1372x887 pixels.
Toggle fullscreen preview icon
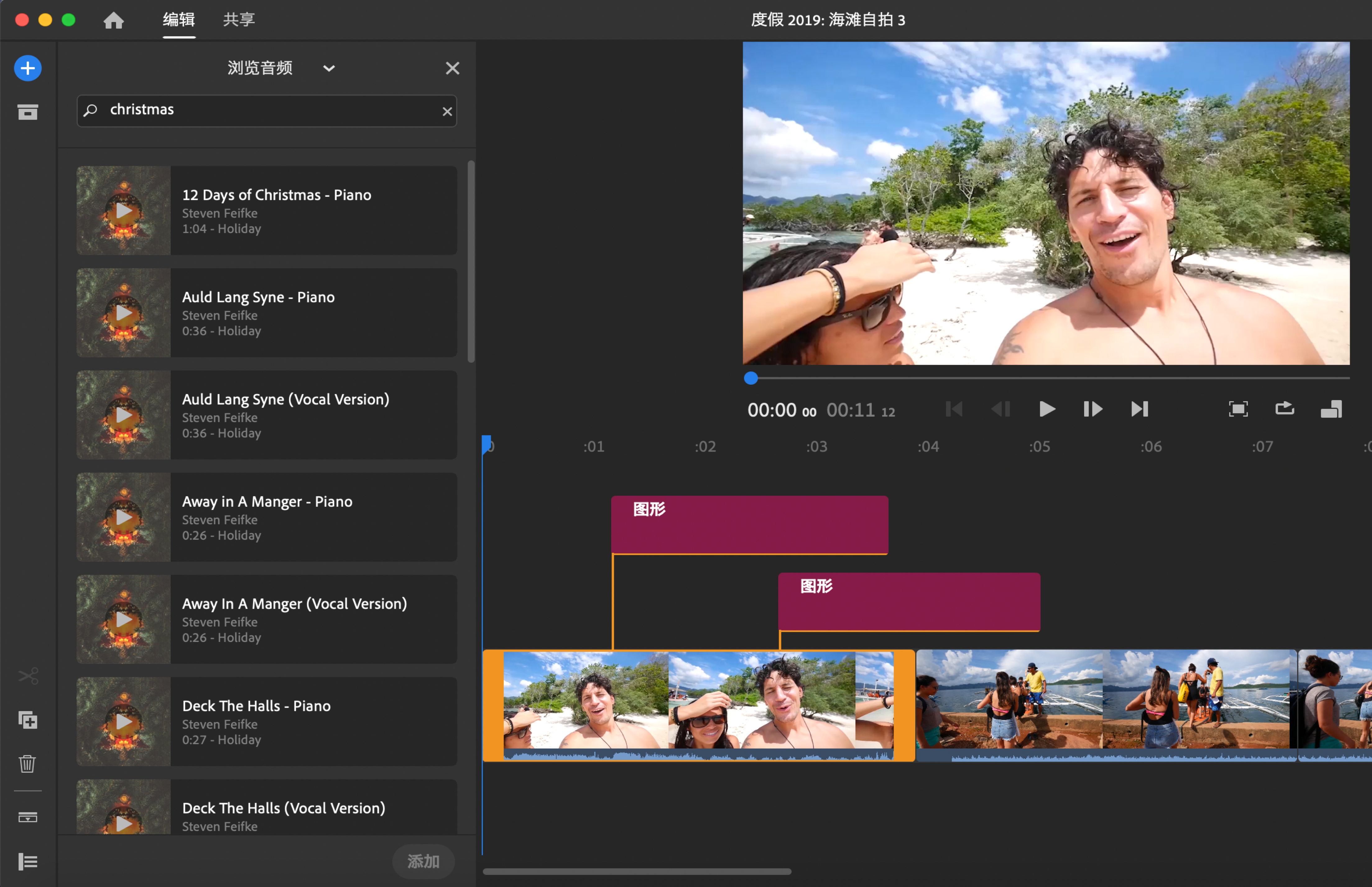1238,409
